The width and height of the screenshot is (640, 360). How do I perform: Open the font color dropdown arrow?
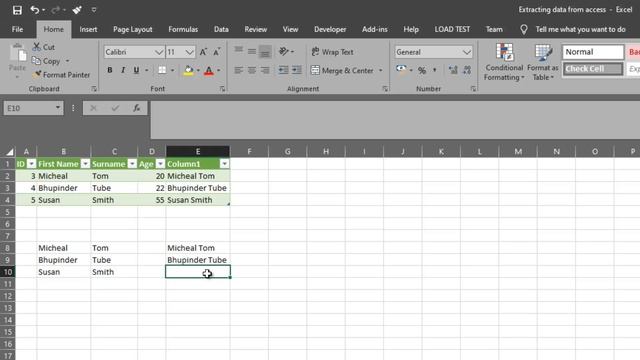click(x=219, y=70)
